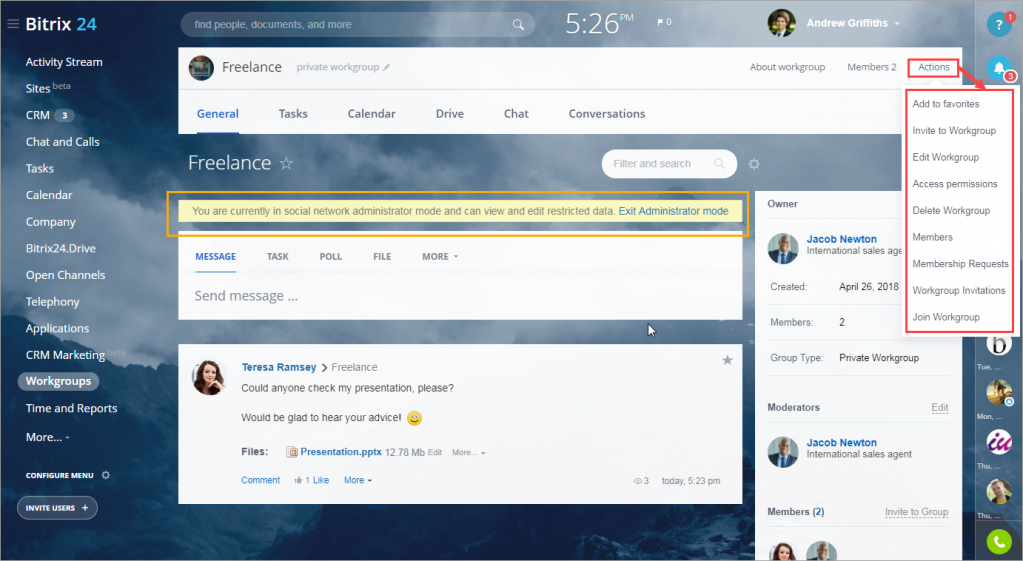Open Workgroups in left menu

click(58, 381)
